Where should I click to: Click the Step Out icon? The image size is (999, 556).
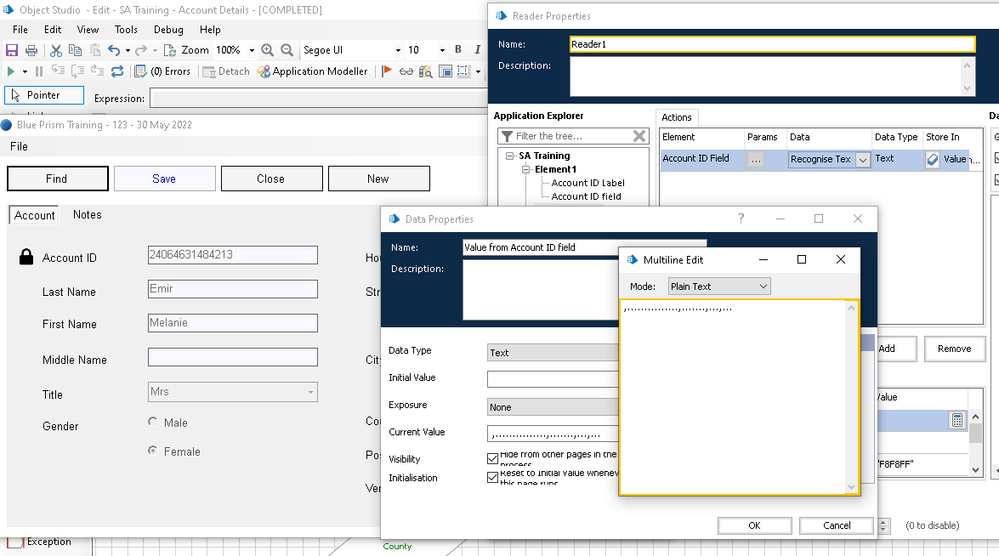click(97, 71)
